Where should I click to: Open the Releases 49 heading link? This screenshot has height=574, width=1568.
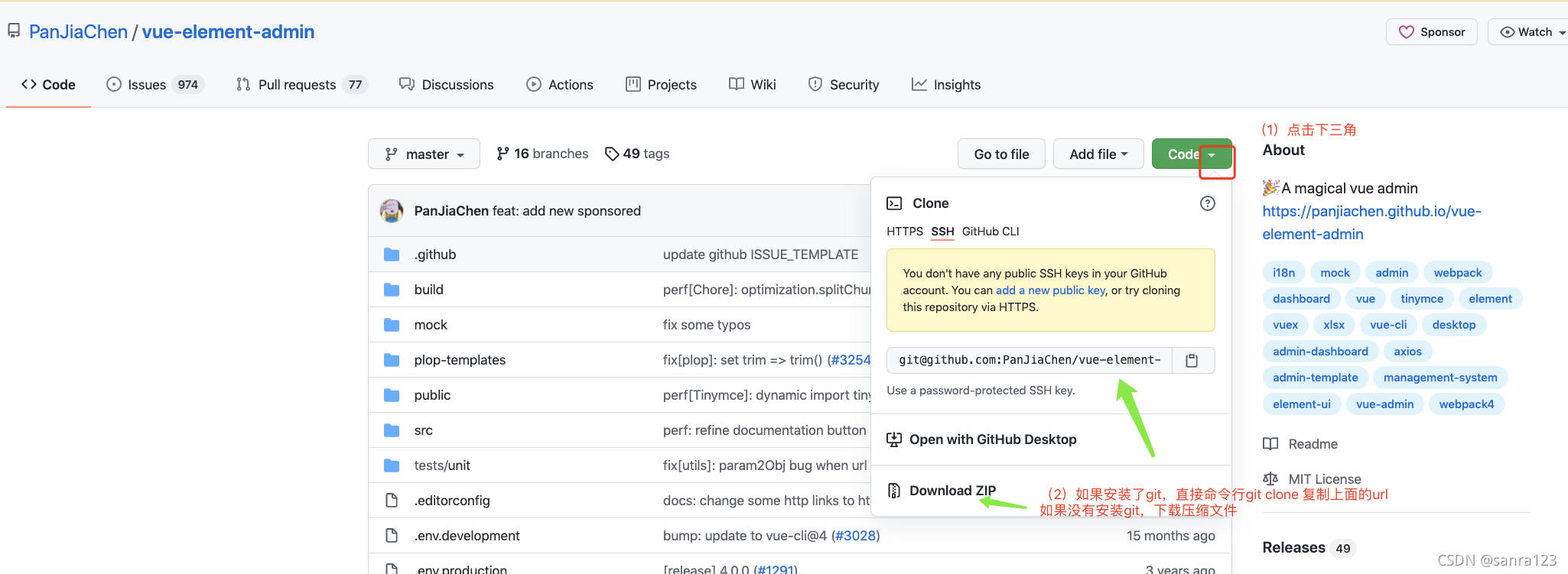(x=1309, y=548)
